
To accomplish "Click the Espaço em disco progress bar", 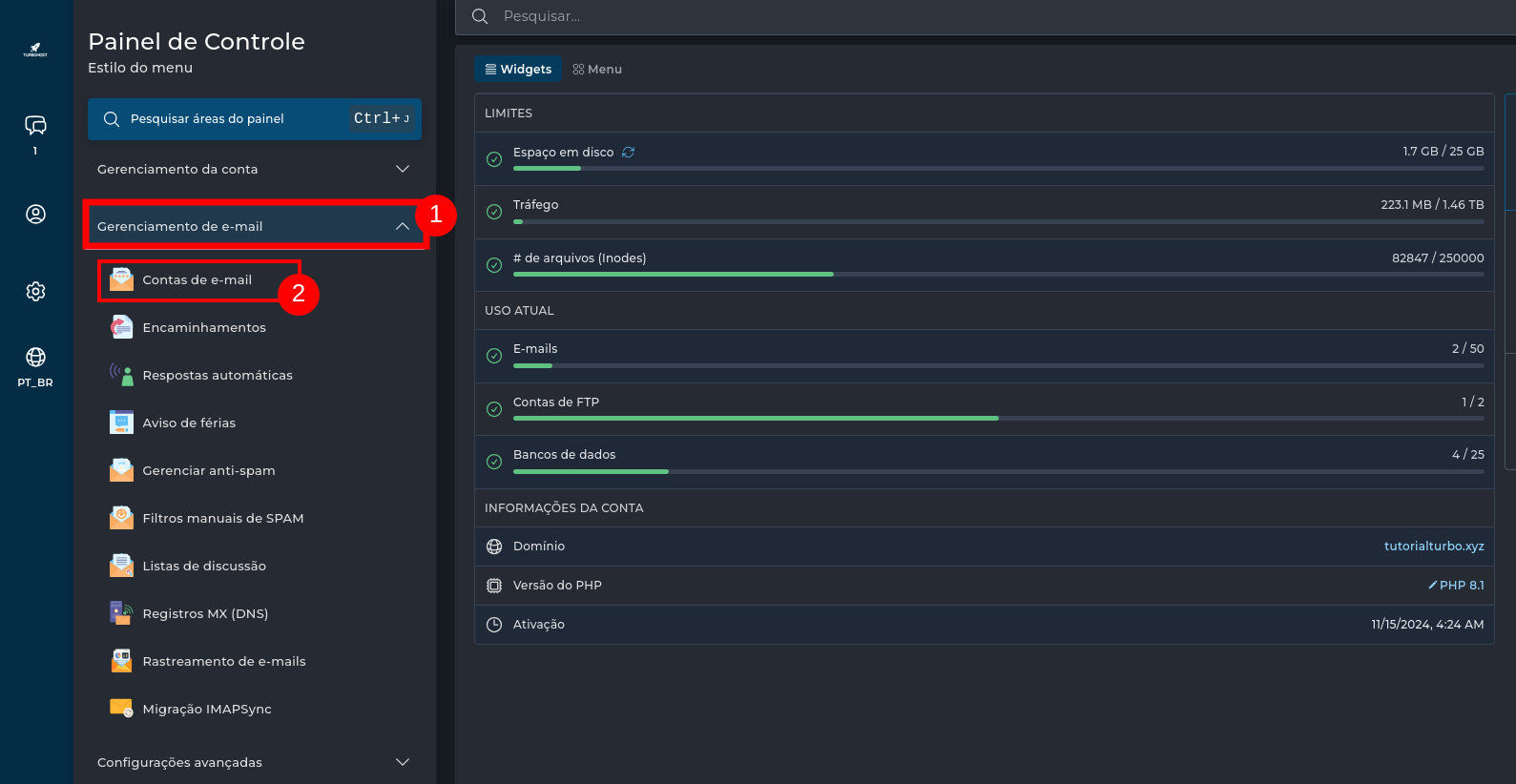I will tap(998, 169).
